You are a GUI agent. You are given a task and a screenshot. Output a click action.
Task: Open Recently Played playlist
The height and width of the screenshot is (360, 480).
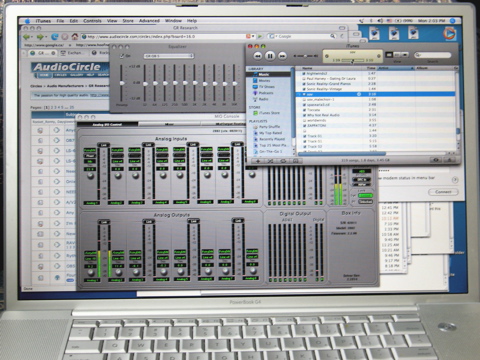coord(269,139)
